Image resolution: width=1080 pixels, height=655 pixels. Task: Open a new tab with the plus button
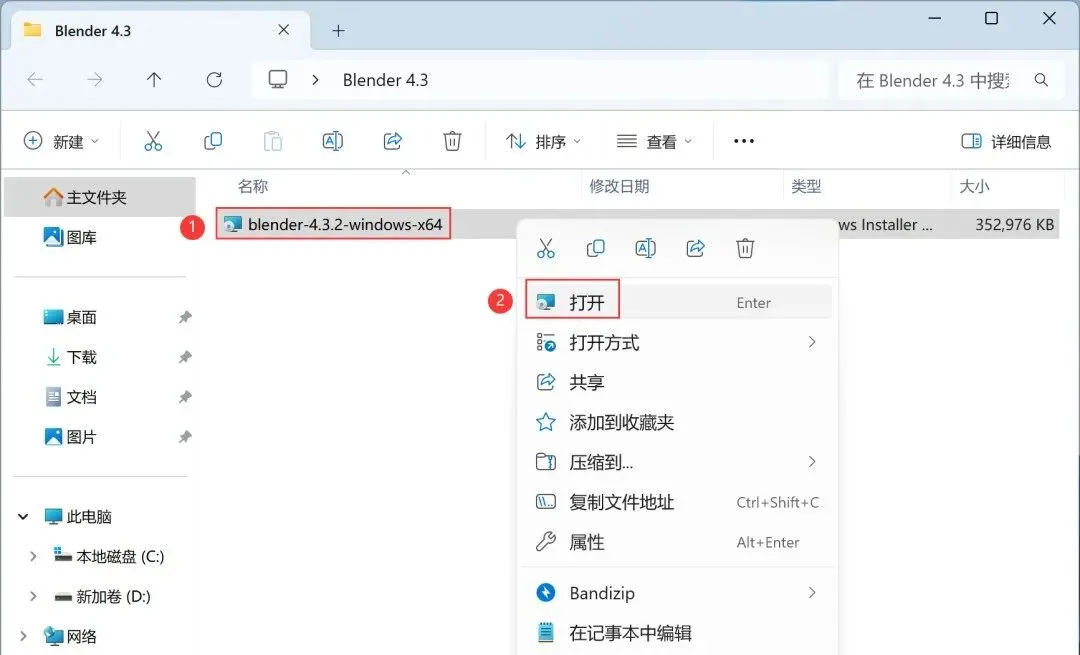[338, 30]
